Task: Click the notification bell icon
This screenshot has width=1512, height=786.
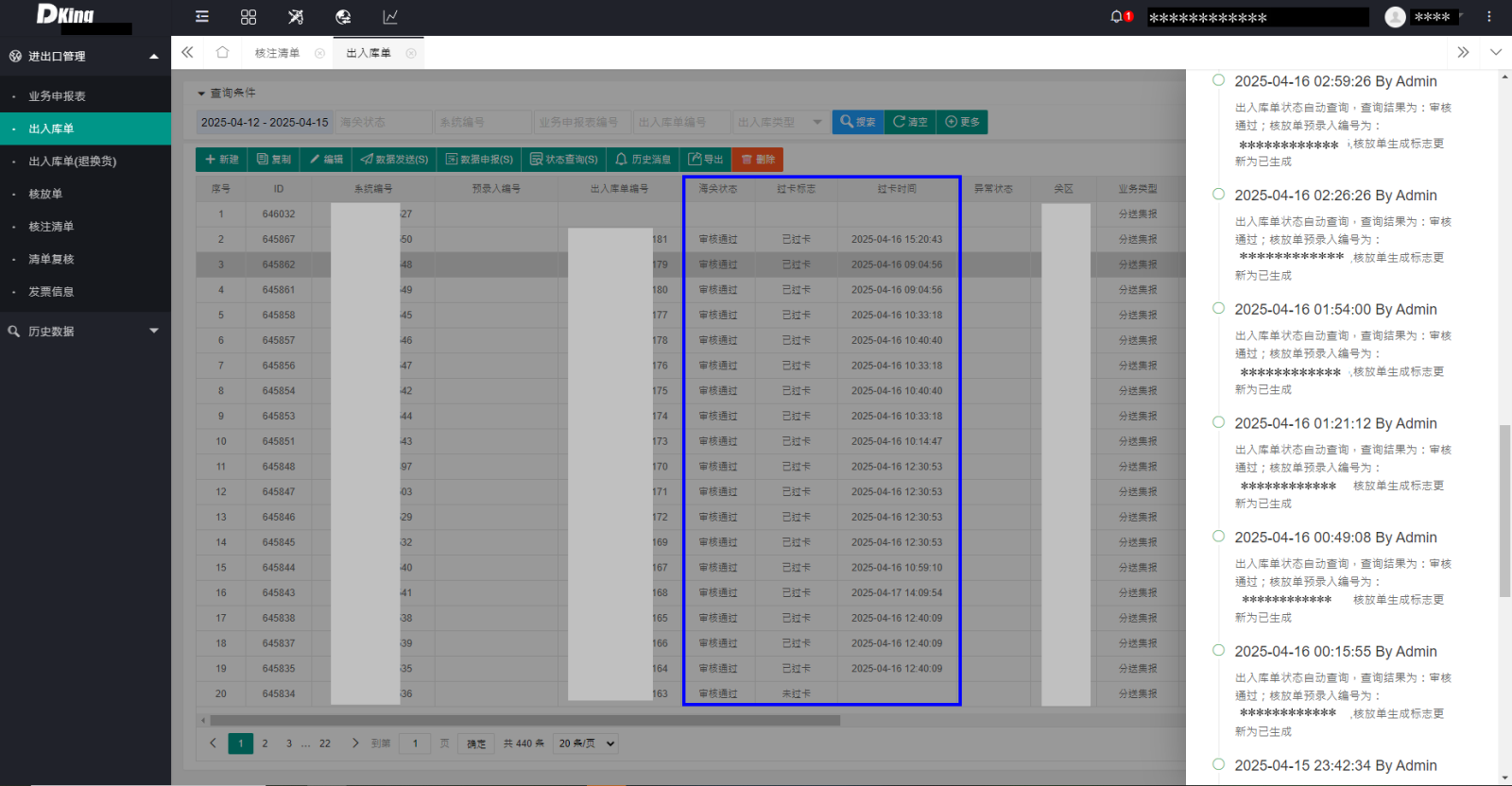Action: 1117,17
